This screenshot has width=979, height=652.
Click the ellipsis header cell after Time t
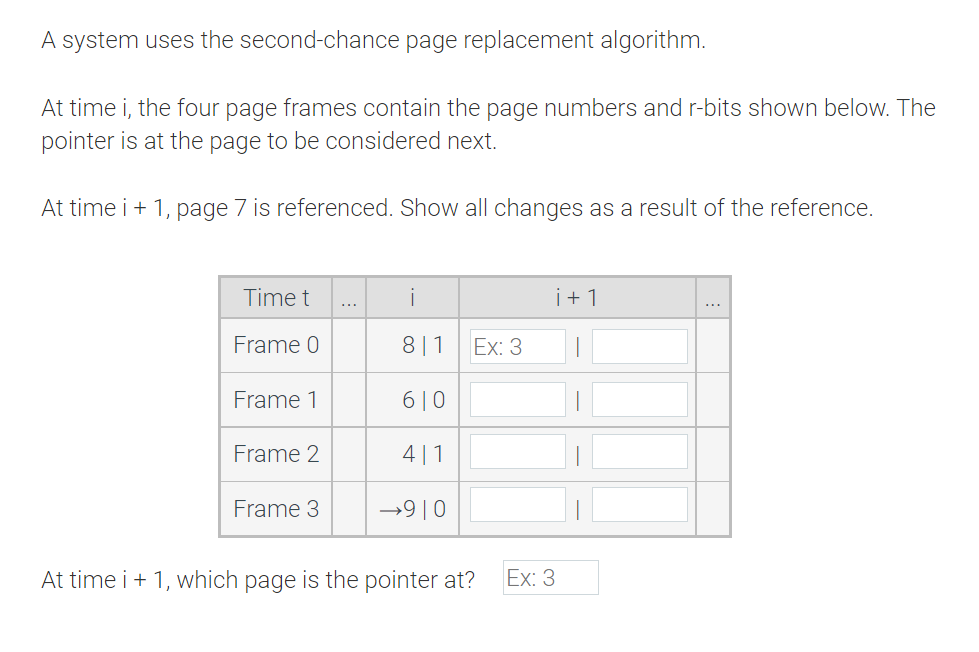click(x=349, y=297)
